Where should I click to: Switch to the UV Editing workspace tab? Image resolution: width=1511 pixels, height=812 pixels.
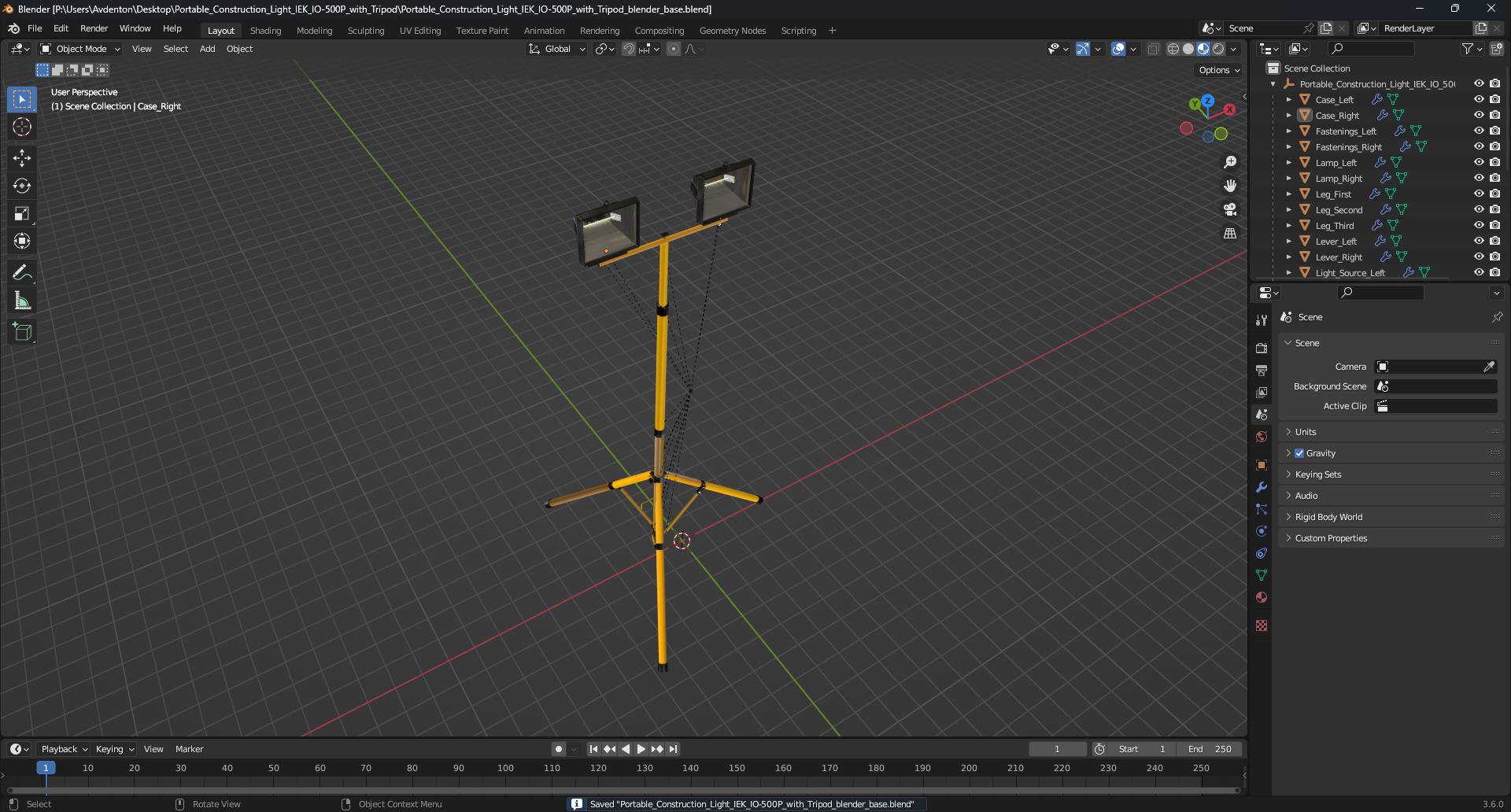(420, 31)
